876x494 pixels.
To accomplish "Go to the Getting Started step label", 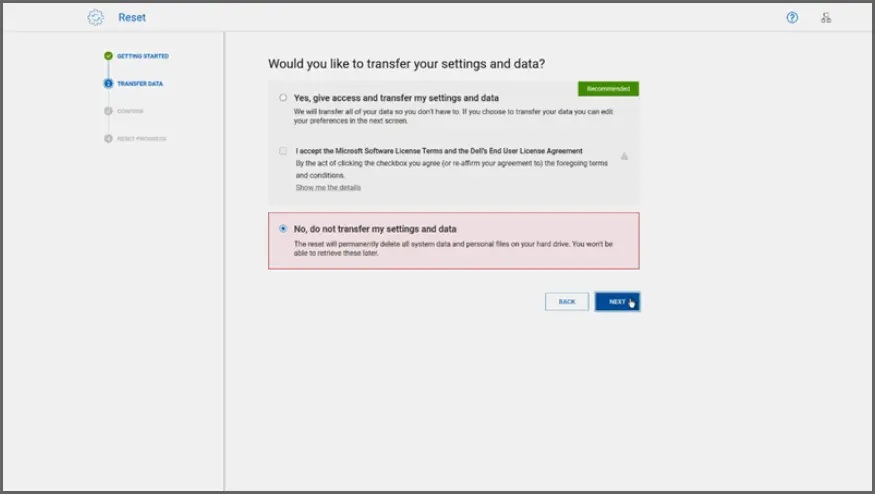I will (143, 56).
